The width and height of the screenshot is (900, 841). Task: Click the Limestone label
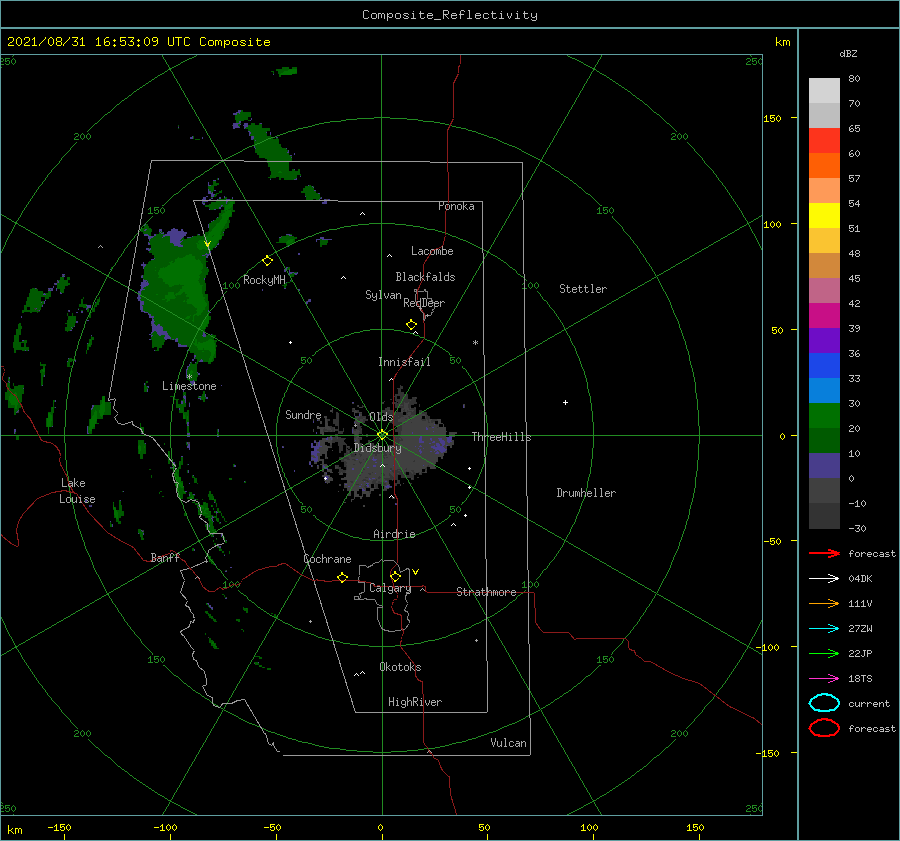tap(189, 386)
